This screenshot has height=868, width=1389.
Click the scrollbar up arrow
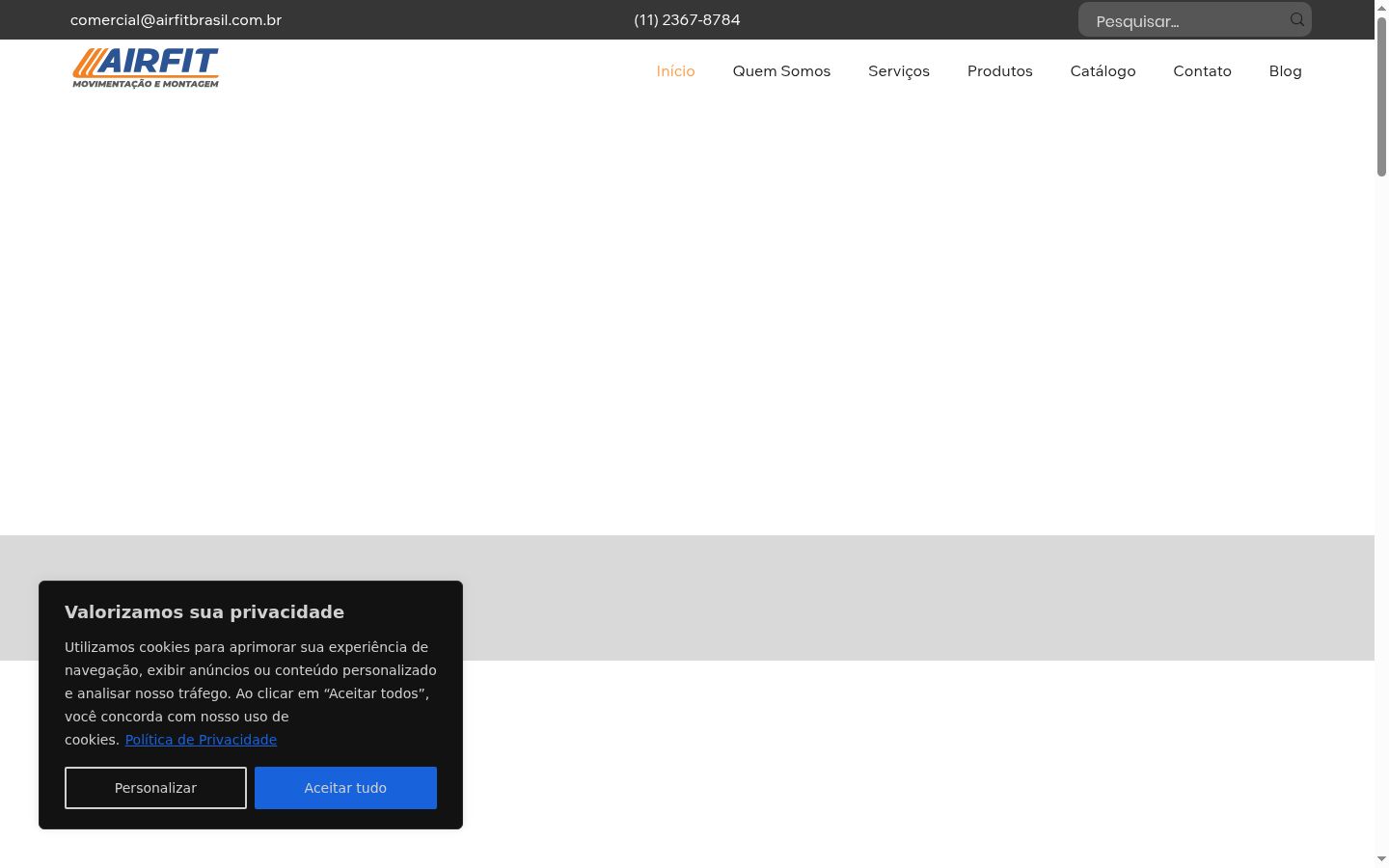click(1381, 7)
